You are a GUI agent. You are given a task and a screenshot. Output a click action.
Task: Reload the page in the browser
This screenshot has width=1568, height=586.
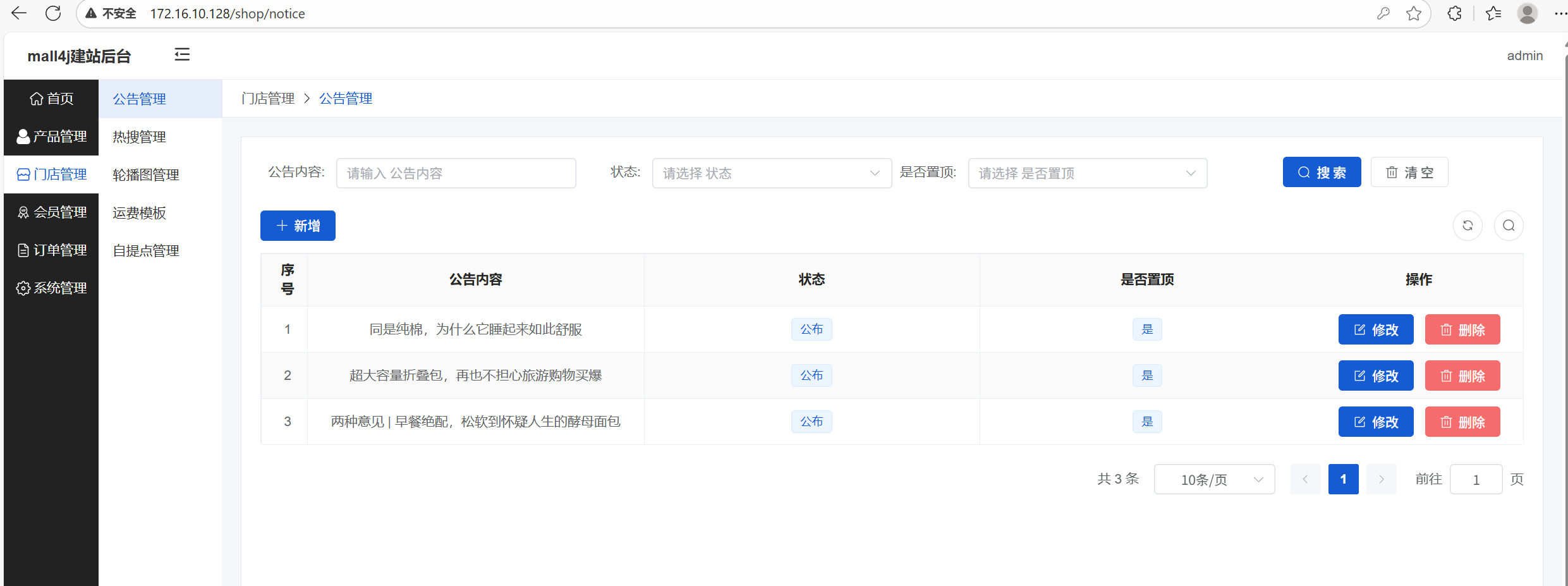(x=53, y=13)
